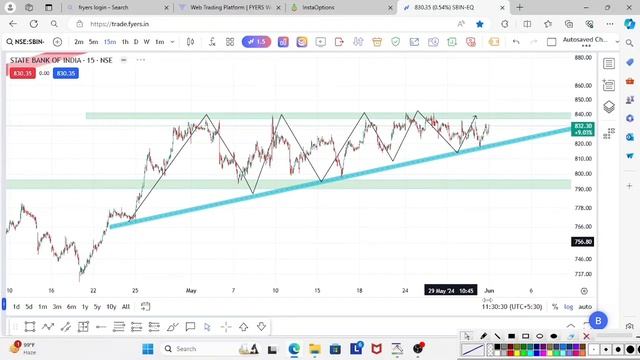This screenshot has height=360, width=640.
Task: Click the blue B avatar button
Action: [598, 321]
